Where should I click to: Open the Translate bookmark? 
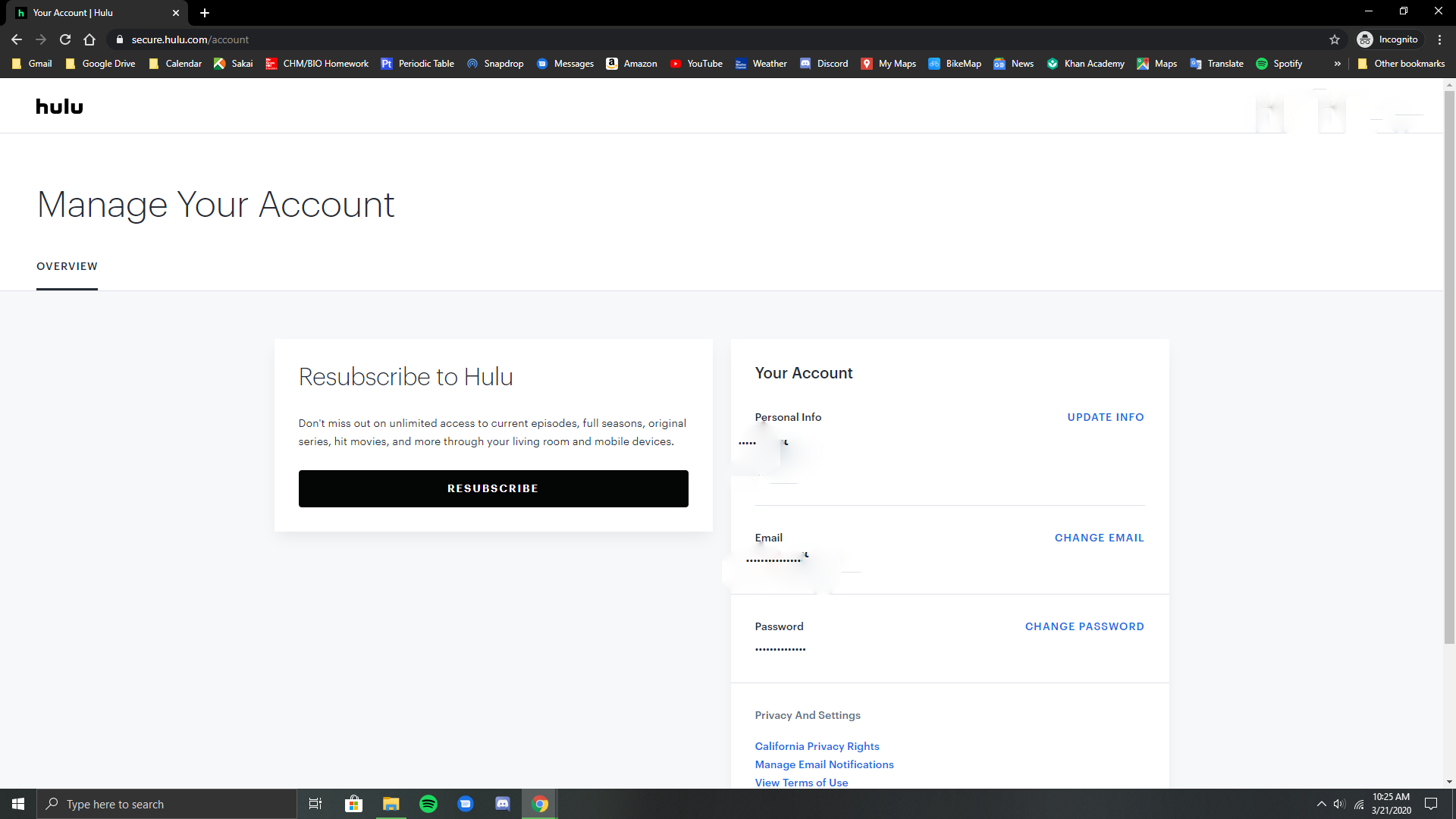click(1217, 64)
